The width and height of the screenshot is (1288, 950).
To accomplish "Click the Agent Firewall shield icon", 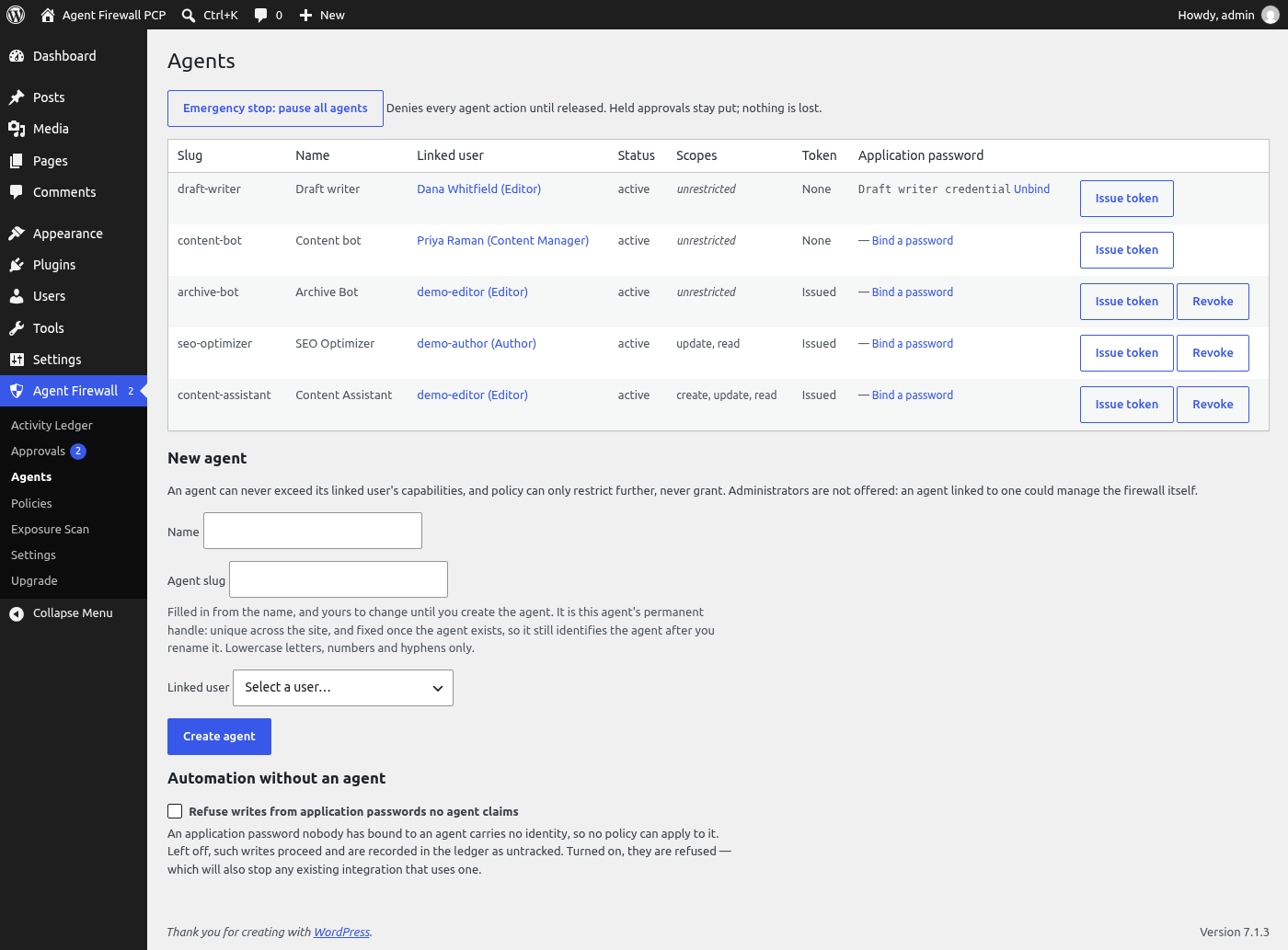I will tap(17, 391).
